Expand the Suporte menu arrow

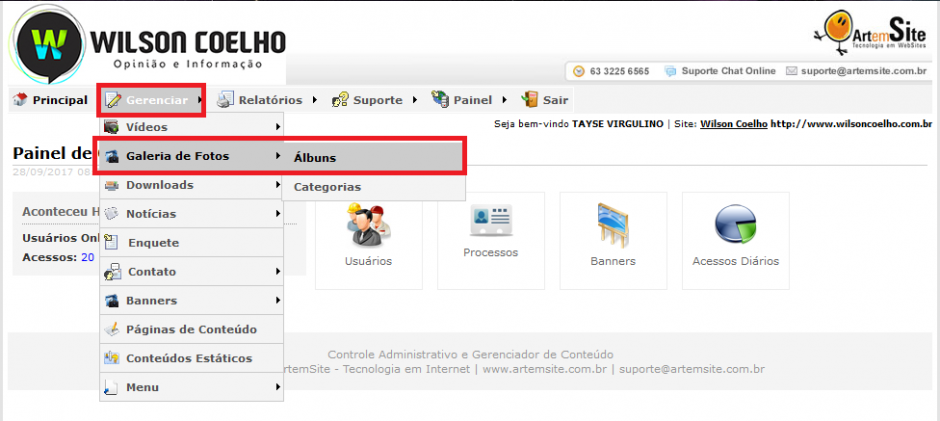[415, 100]
